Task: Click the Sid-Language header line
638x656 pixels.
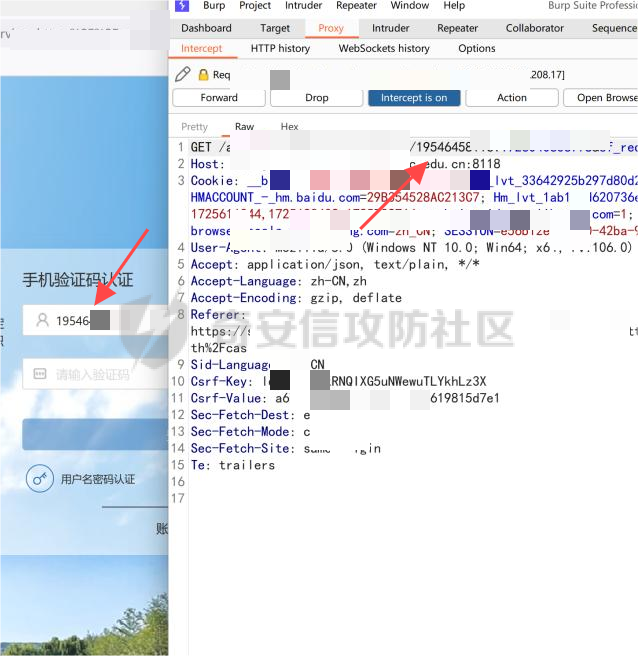Action: (x=258, y=365)
